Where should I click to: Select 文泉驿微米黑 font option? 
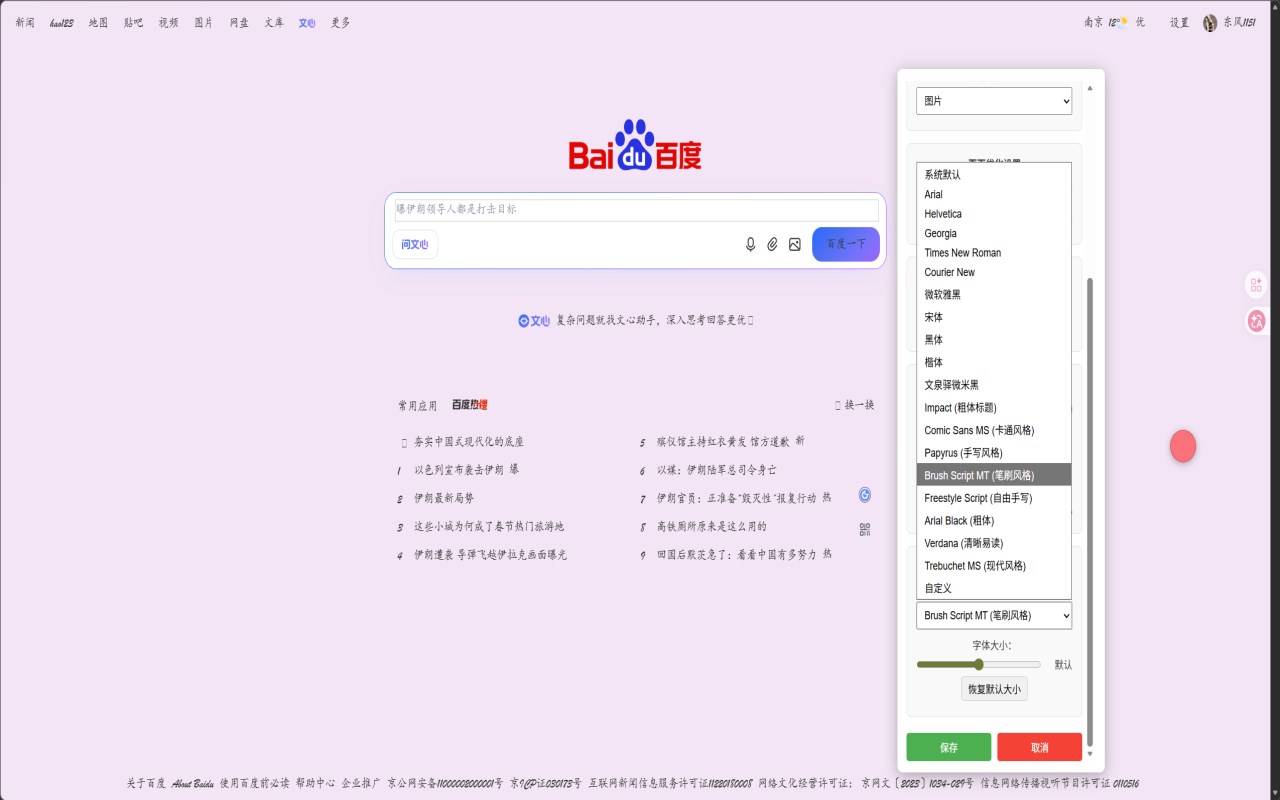[994, 385]
